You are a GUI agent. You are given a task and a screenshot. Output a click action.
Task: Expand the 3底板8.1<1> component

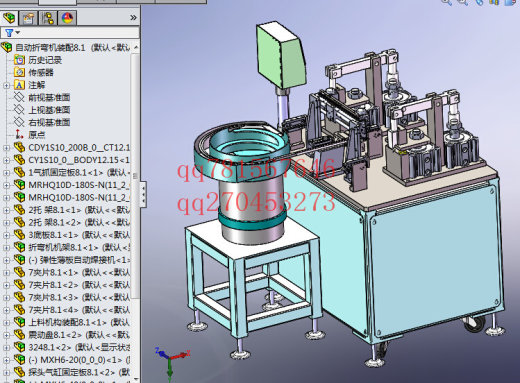(x=6, y=235)
